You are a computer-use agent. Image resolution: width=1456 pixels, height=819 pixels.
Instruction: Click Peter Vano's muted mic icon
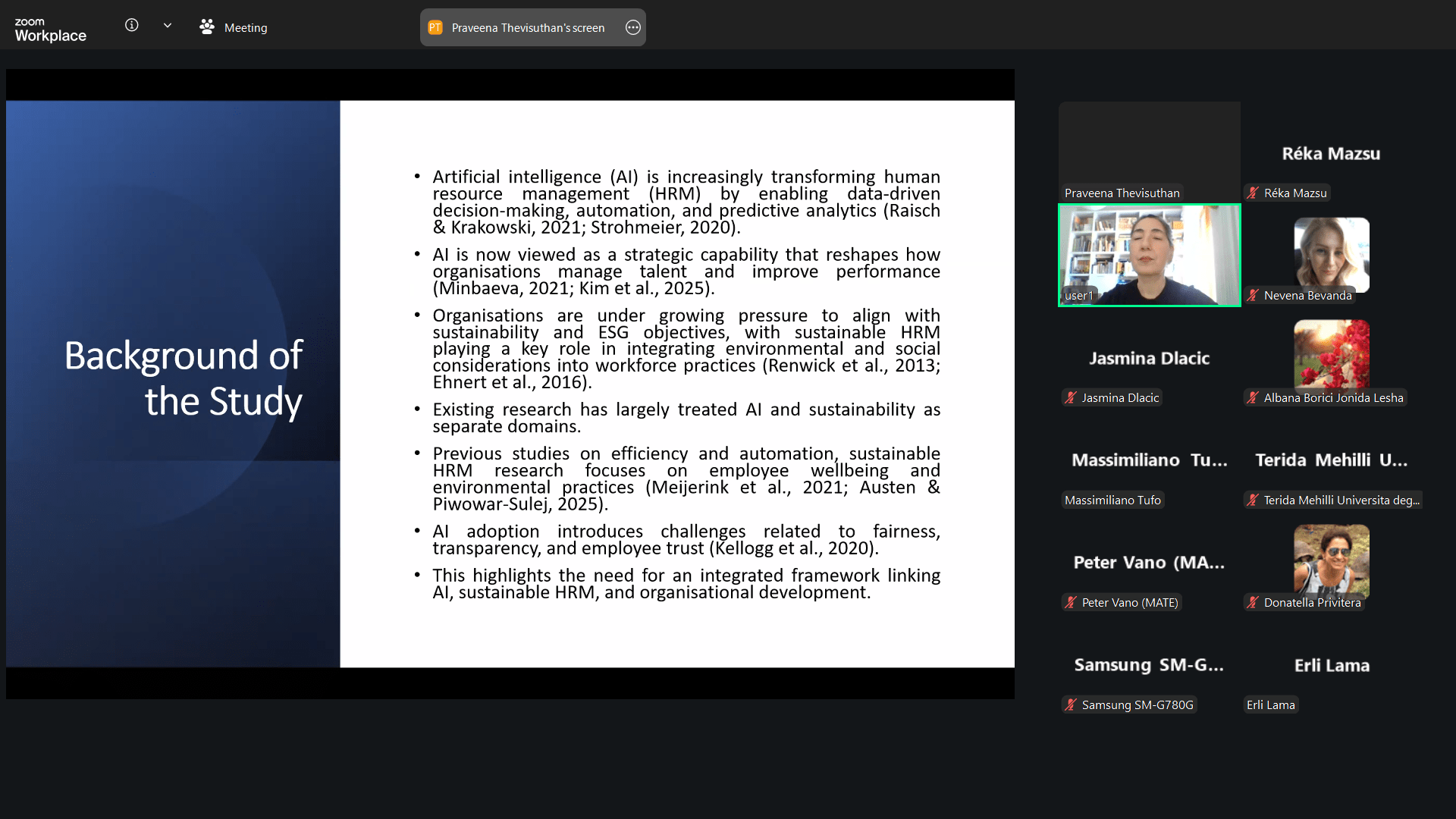pyautogui.click(x=1071, y=603)
